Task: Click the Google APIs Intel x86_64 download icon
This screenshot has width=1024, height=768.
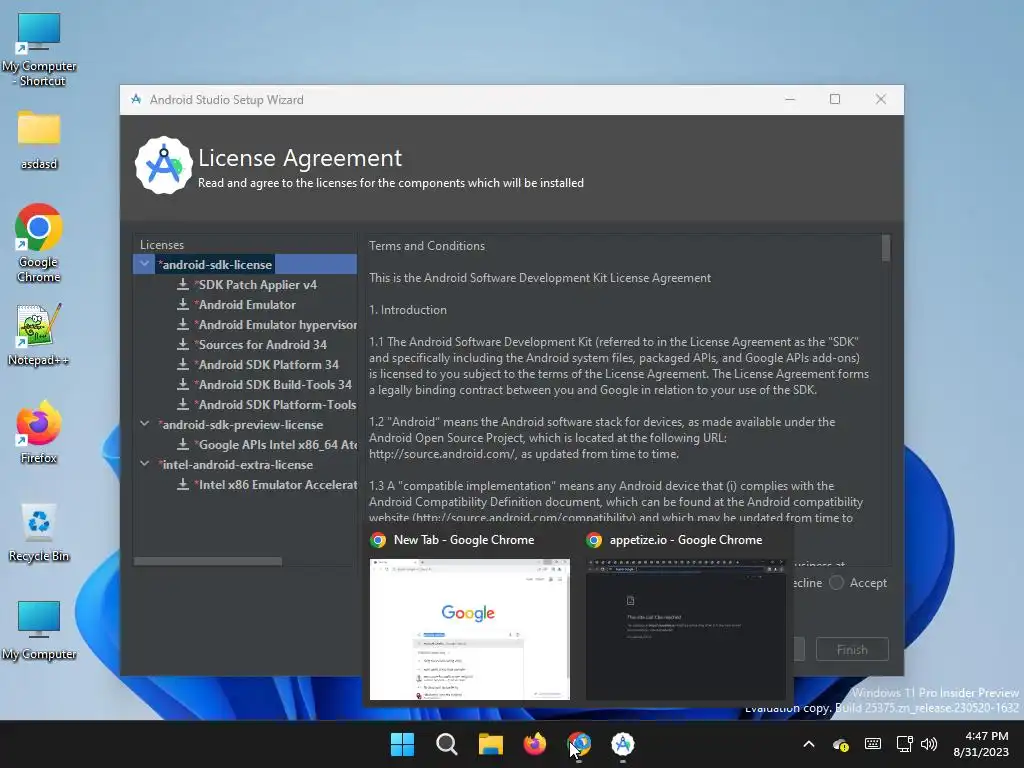Action: pyautogui.click(x=183, y=444)
